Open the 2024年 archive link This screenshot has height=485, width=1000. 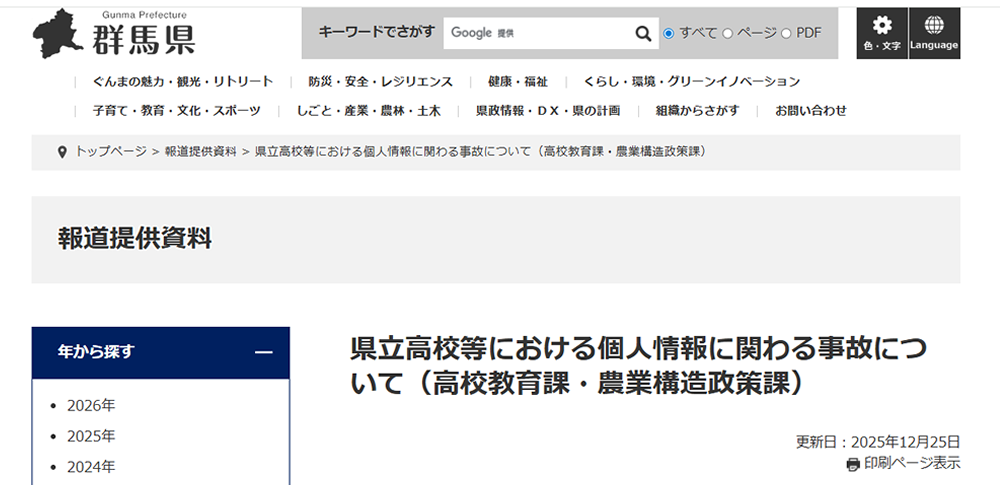click(x=91, y=466)
